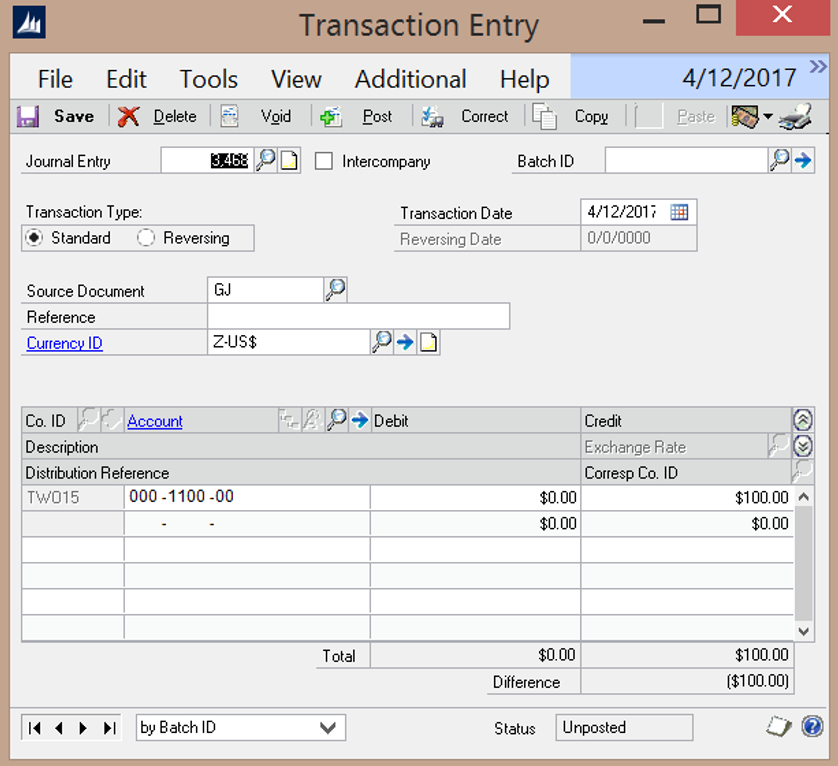This screenshot has height=766, width=838.
Task: Click the Journal Entry lookup magnifier icon
Action: click(265, 161)
